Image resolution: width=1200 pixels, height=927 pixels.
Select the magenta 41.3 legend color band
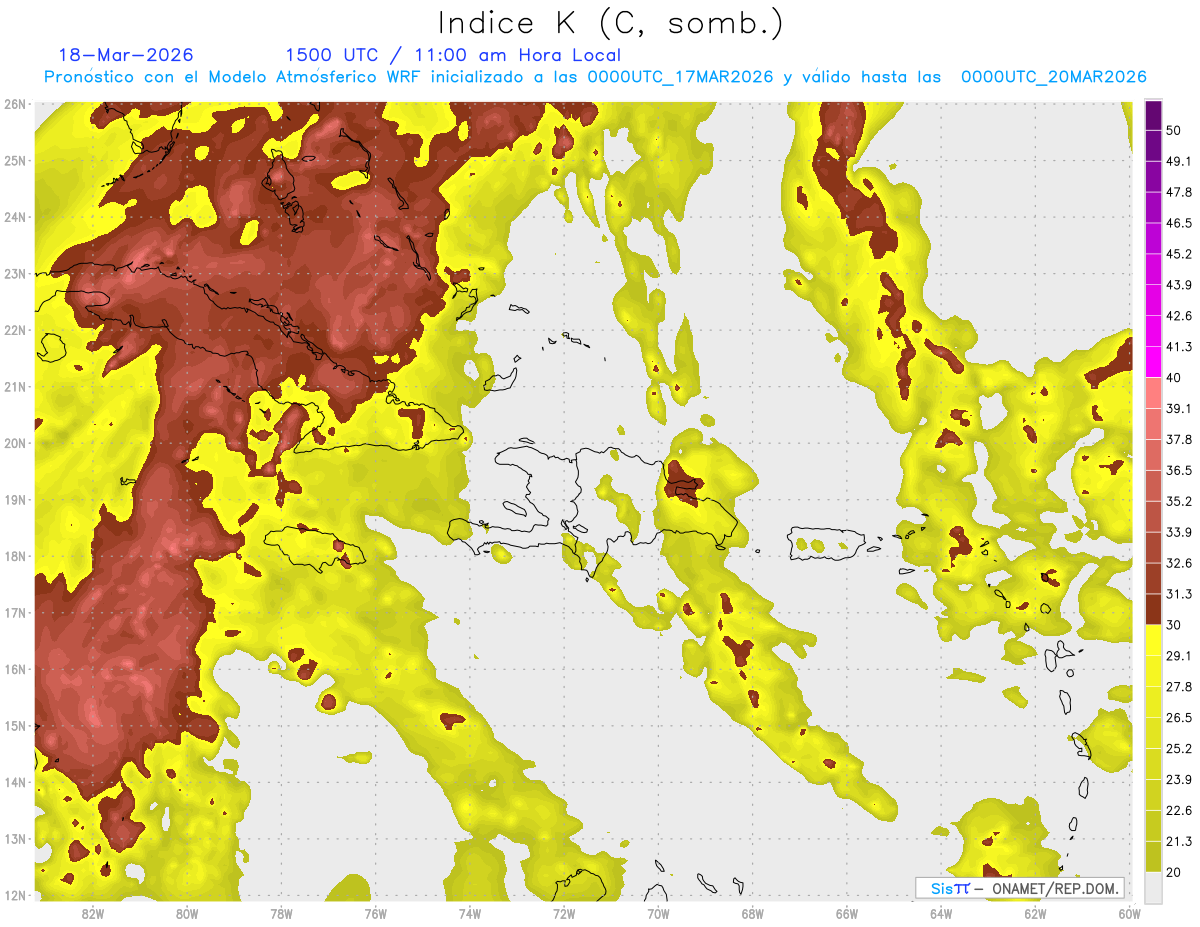point(1153,361)
